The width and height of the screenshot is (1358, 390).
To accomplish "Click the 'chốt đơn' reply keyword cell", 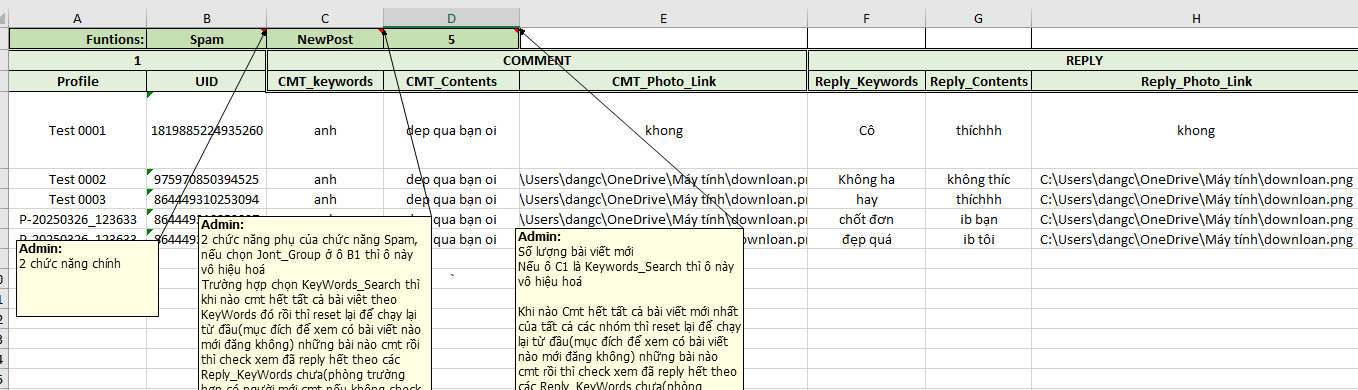I will [866, 219].
